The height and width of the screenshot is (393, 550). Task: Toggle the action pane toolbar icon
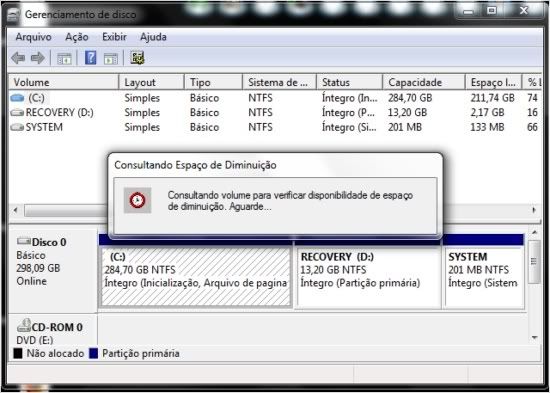point(111,59)
